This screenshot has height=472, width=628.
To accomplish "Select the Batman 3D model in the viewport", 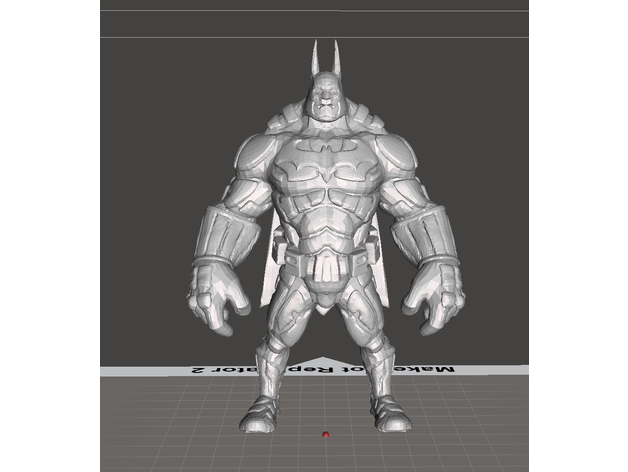I will [326, 236].
